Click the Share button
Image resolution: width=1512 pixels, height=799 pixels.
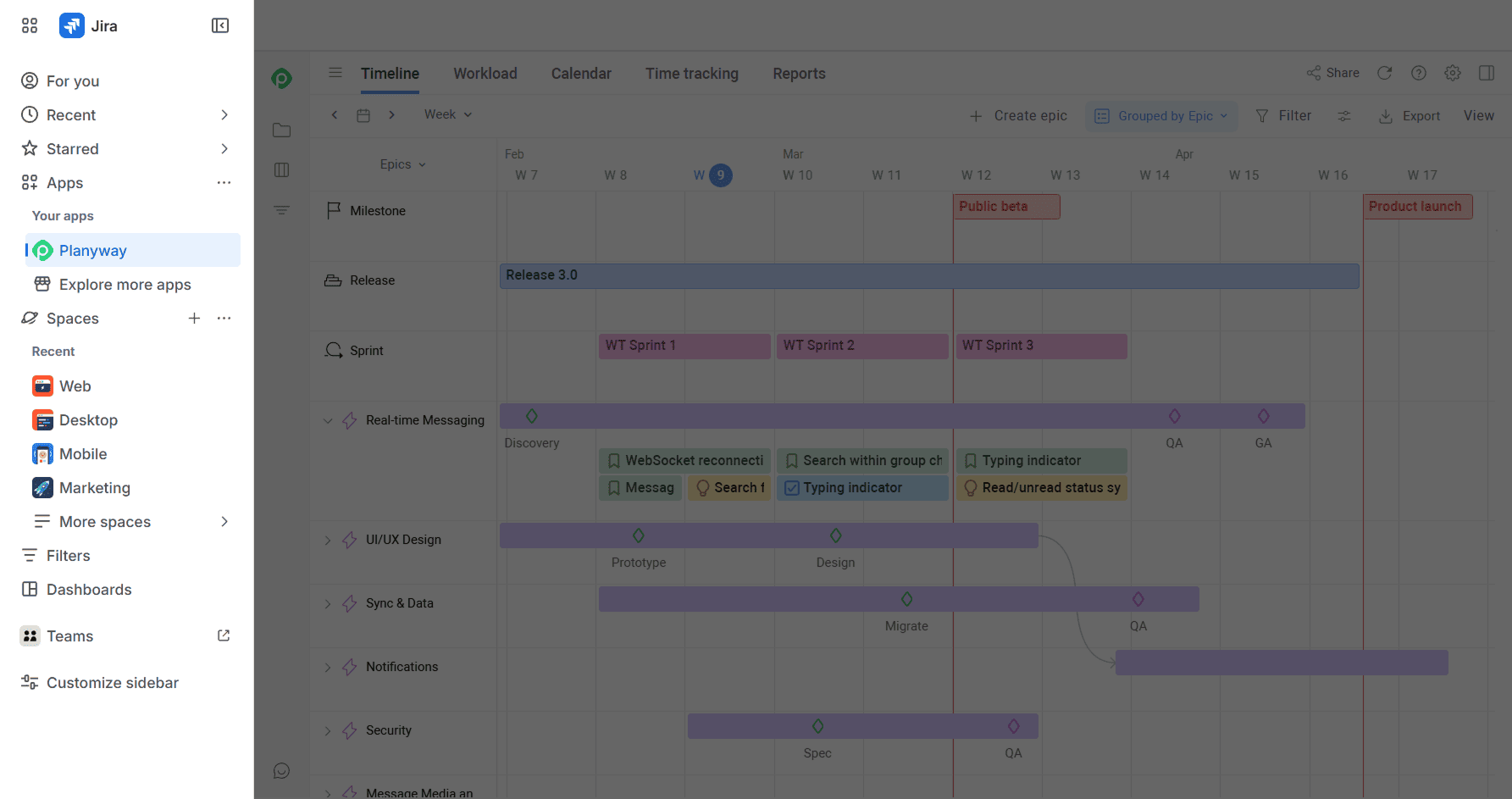[x=1332, y=73]
